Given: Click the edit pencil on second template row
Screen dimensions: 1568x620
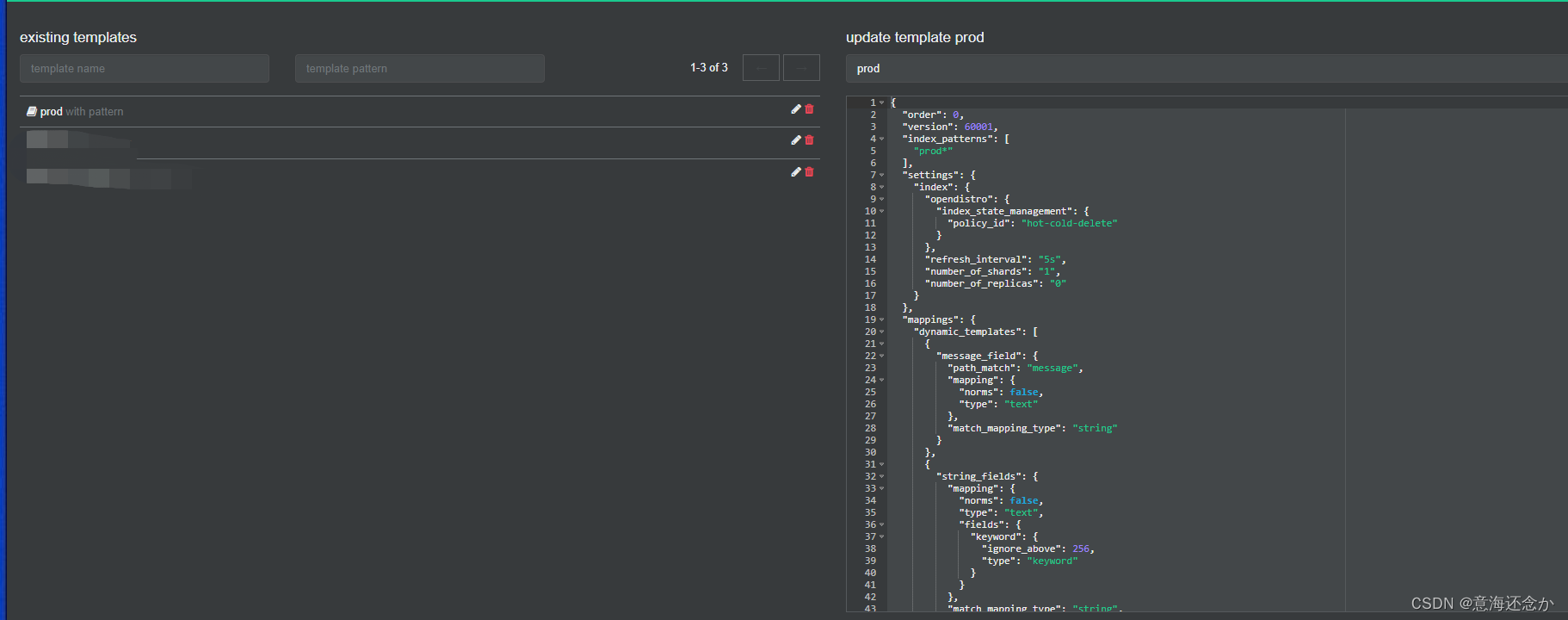Looking at the screenshot, I should click(x=796, y=140).
